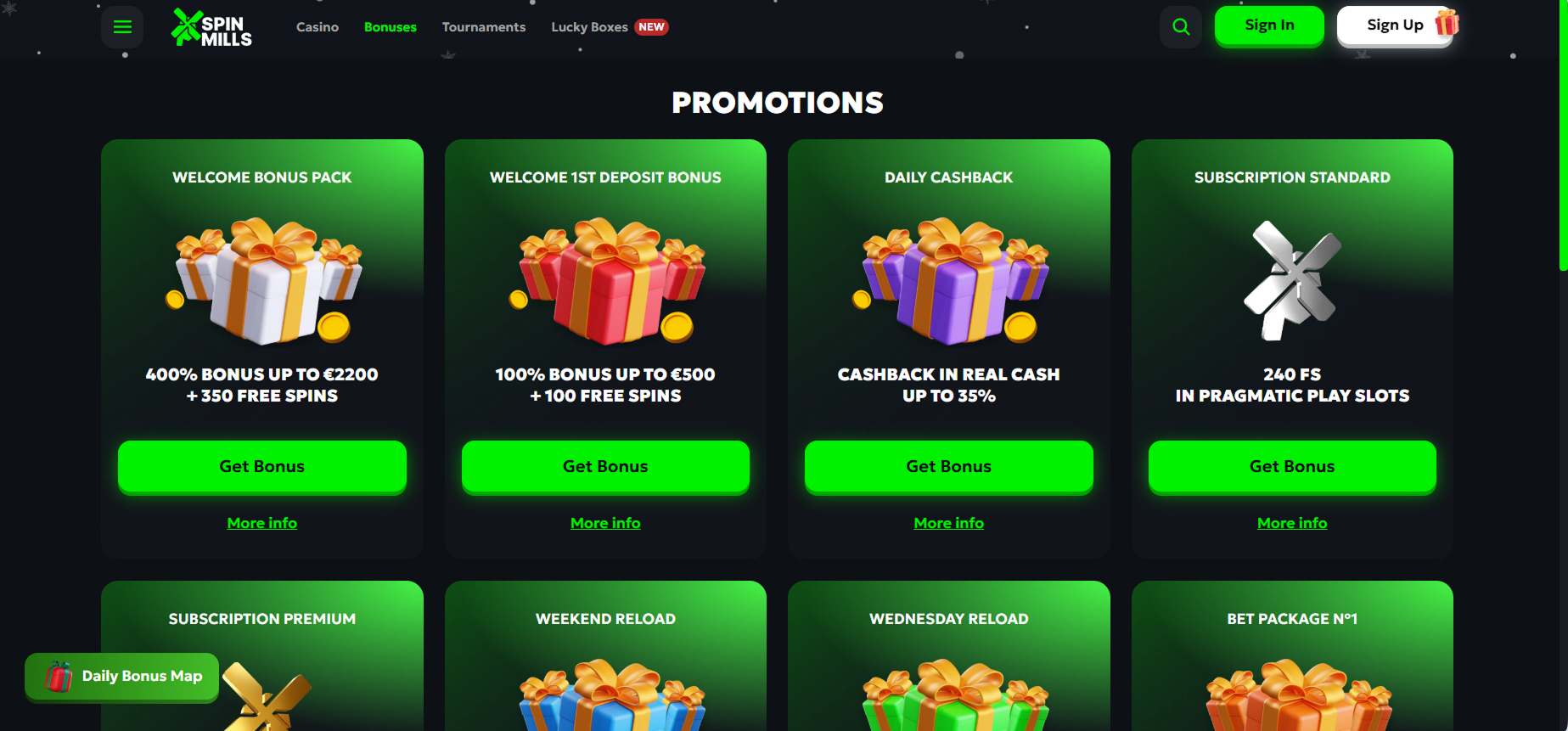The height and width of the screenshot is (731, 1568).
Task: Click the silver windmill subscription icon
Action: (x=1292, y=281)
